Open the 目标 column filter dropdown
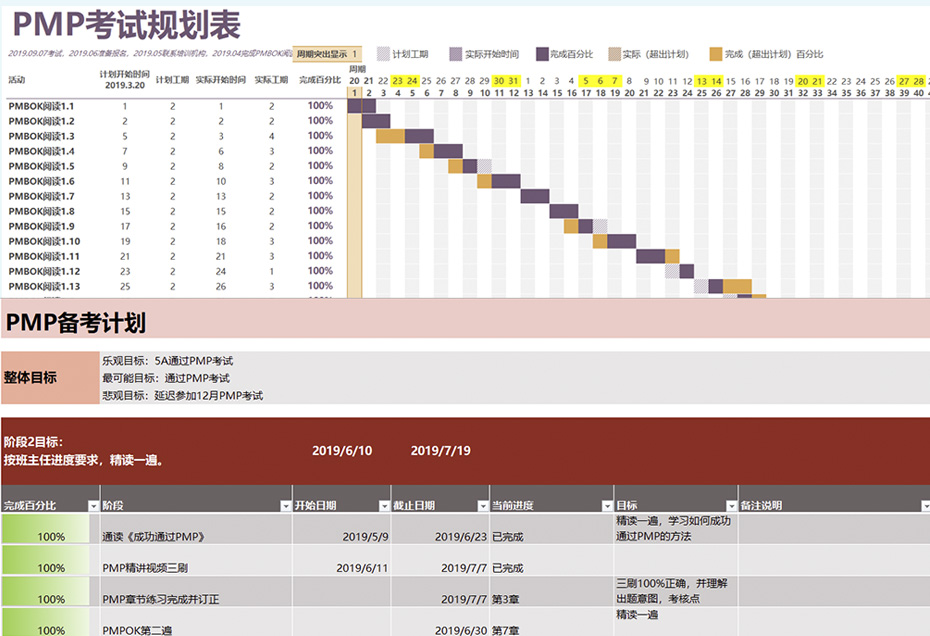Viewport: 930px width, 636px height. 729,506
